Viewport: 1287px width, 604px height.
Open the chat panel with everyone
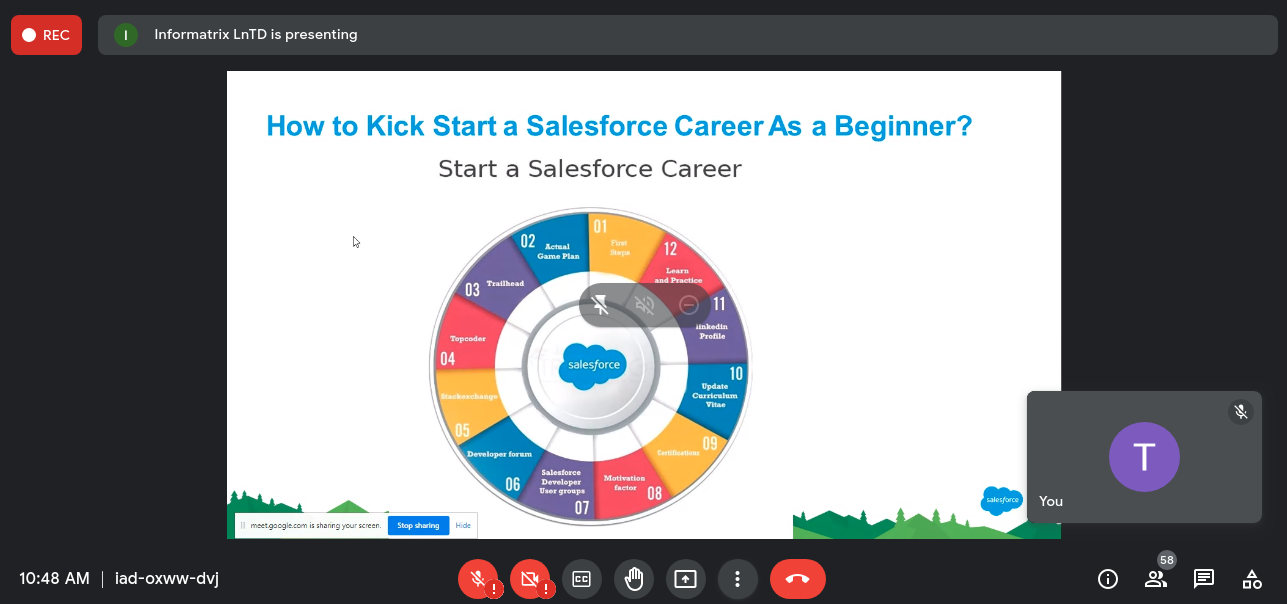click(1204, 578)
